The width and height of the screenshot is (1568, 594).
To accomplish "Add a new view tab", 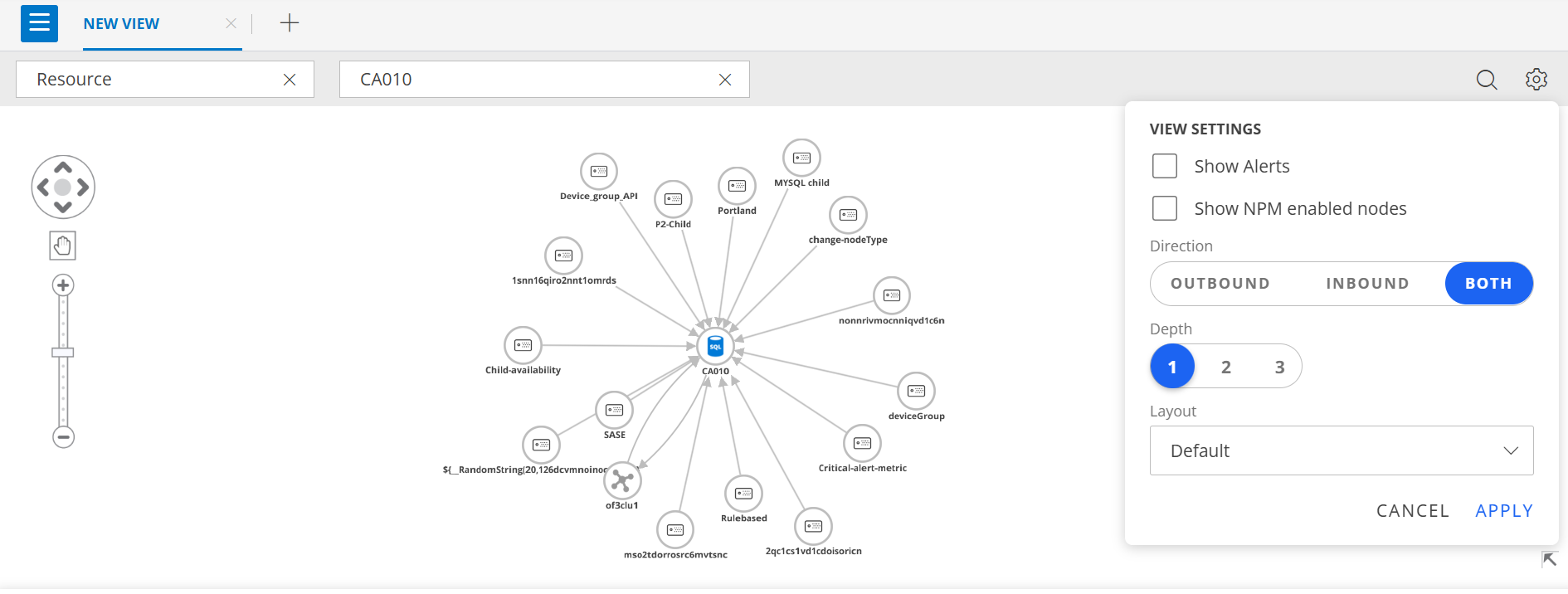I will coord(289,23).
